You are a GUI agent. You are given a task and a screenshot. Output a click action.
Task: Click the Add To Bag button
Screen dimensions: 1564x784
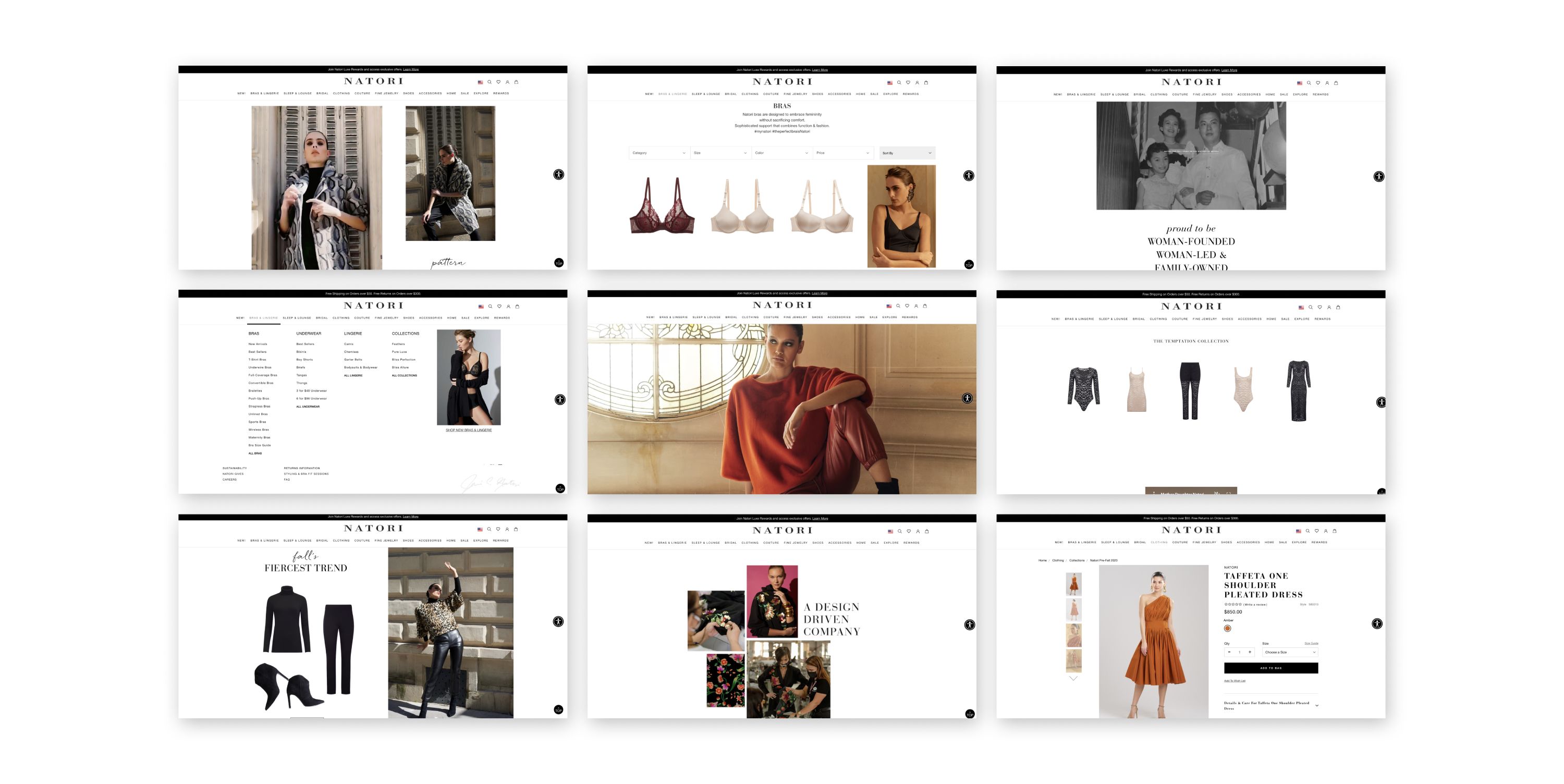point(1271,668)
